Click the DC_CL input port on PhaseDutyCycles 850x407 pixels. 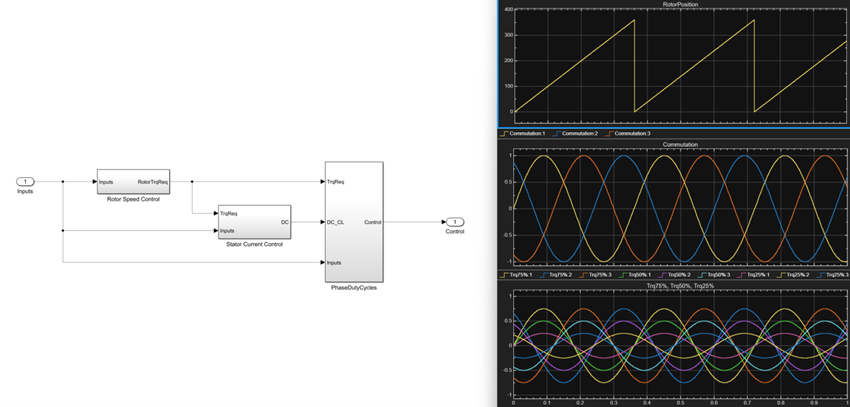(x=335, y=222)
